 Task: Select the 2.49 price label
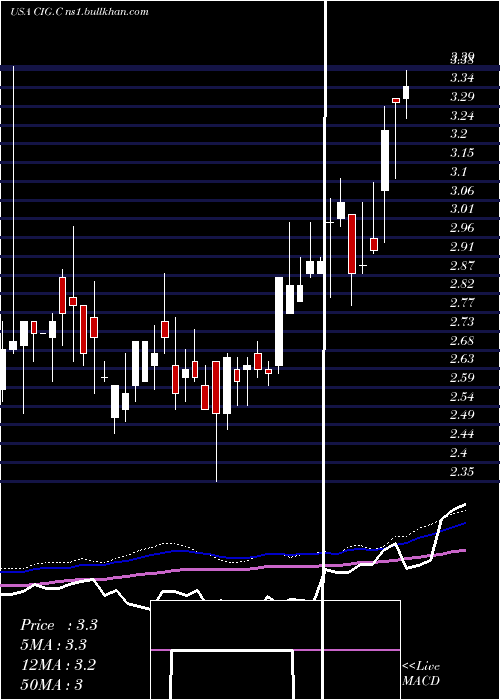pyautogui.click(x=462, y=415)
